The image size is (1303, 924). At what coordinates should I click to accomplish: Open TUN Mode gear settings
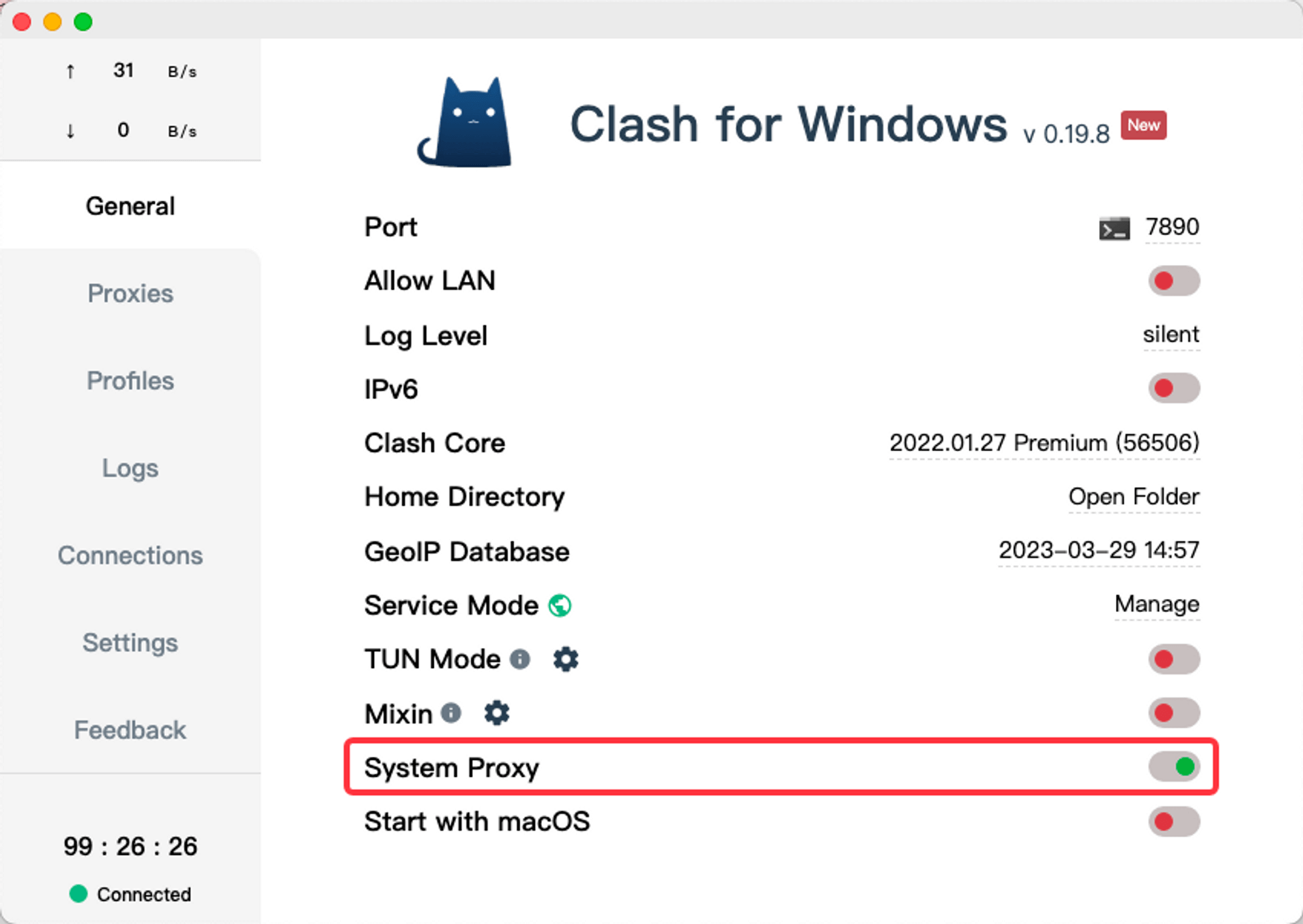(x=566, y=659)
